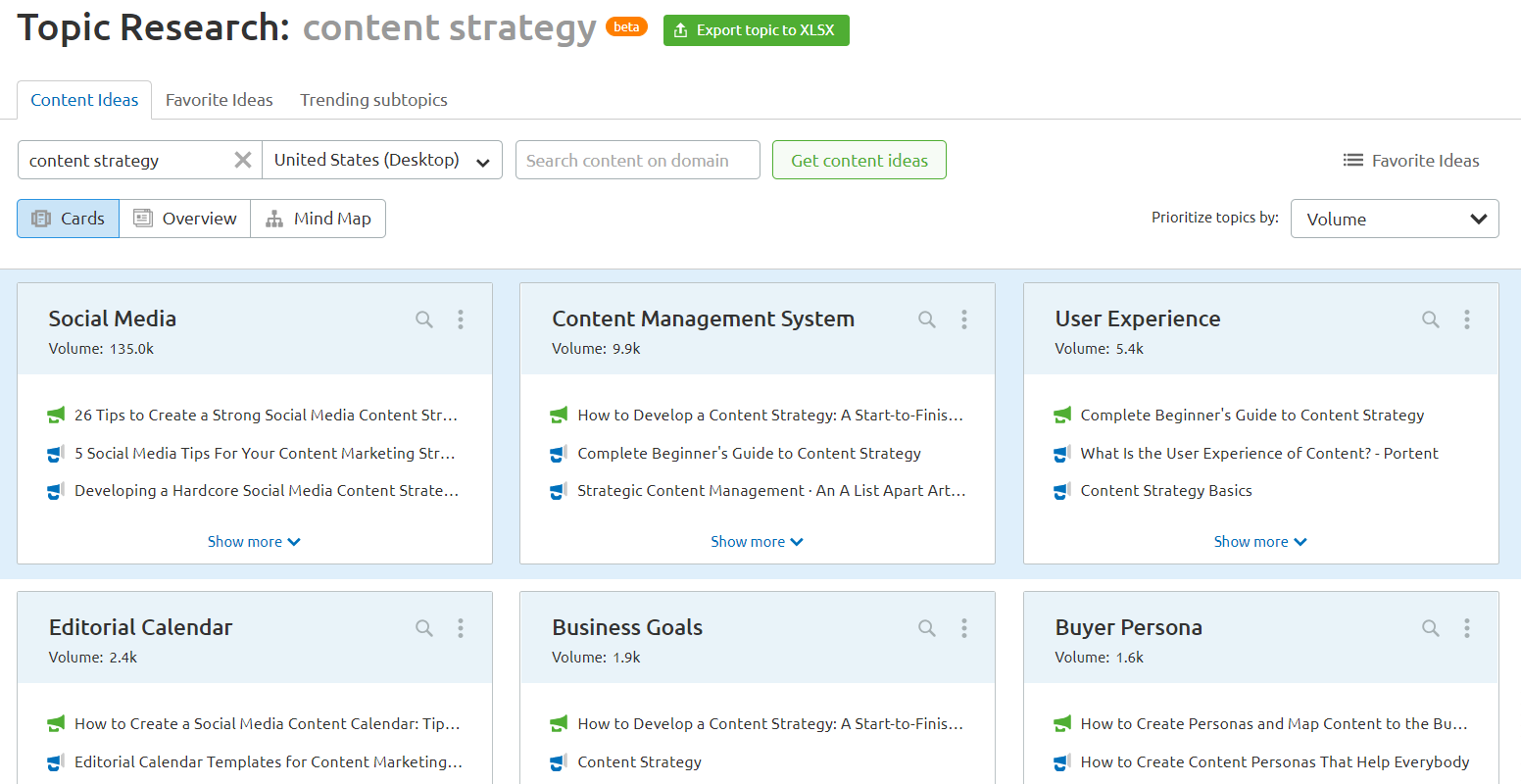
Task: Click the Content Management System card title
Action: coord(703,319)
